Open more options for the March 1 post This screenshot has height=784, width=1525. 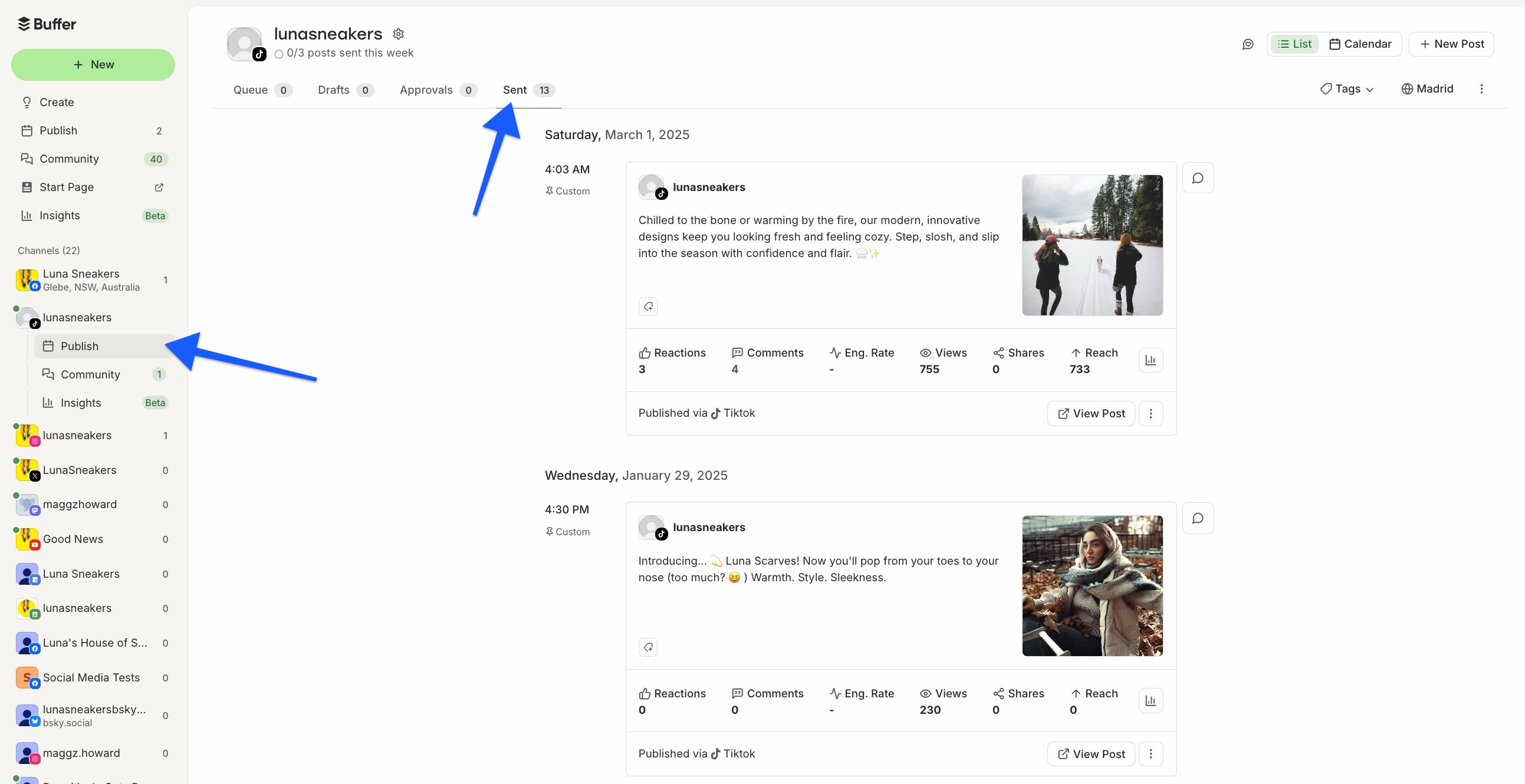tap(1151, 414)
